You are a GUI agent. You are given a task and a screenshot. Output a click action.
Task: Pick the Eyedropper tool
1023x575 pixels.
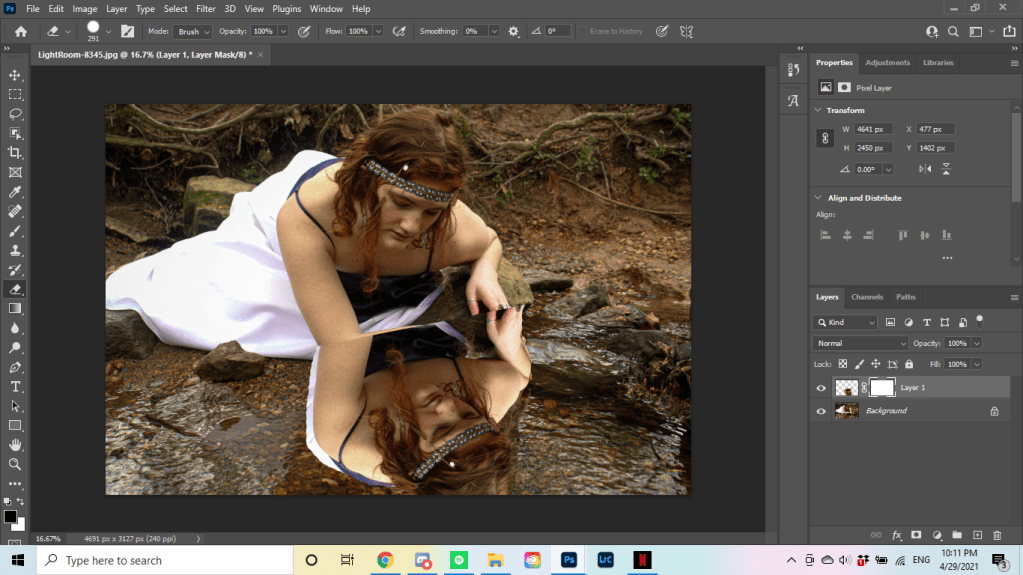coord(15,192)
